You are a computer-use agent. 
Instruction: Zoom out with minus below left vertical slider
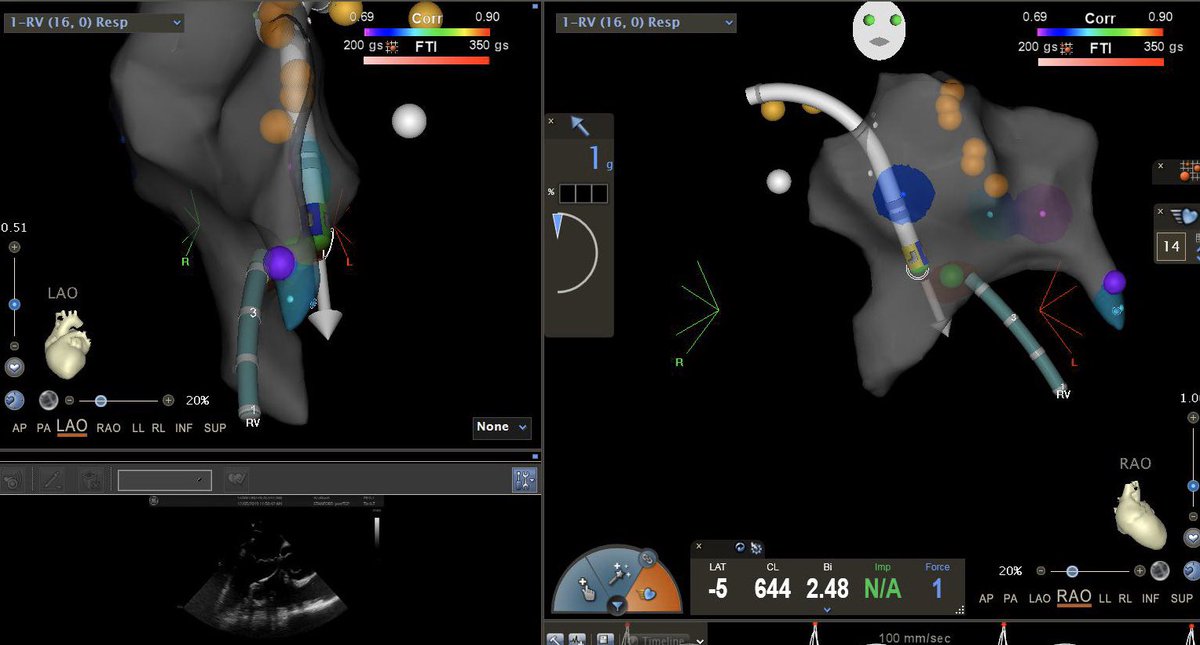[14, 346]
